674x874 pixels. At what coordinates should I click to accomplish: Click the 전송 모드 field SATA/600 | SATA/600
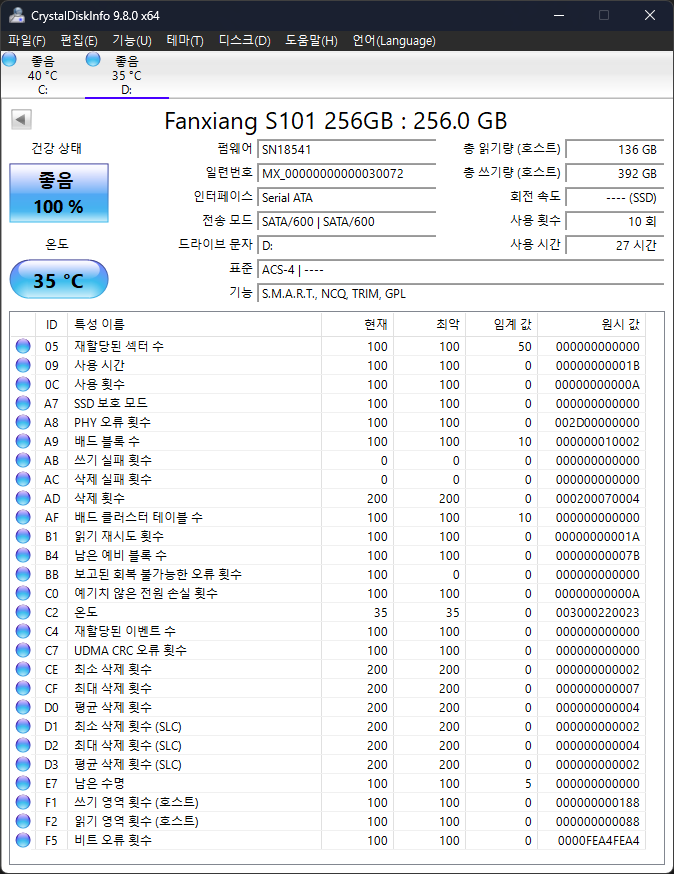pos(346,221)
